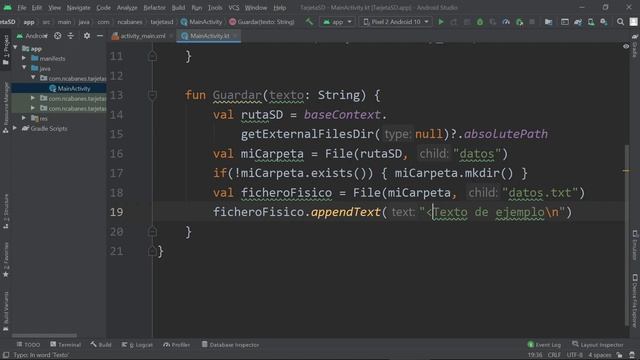Click the Sync Project with Gradle Files icon

click(x=578, y=22)
